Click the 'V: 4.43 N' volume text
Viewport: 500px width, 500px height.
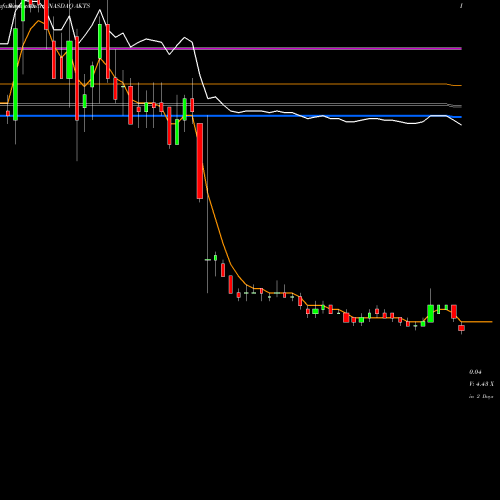[x=481, y=384]
